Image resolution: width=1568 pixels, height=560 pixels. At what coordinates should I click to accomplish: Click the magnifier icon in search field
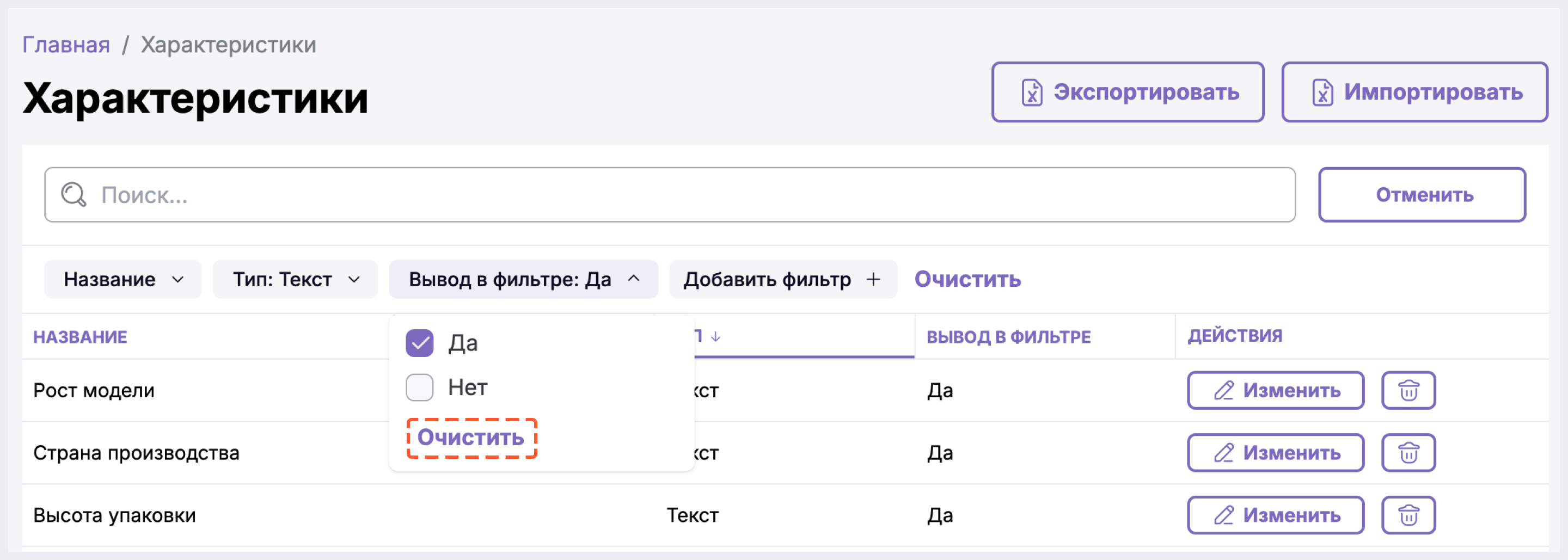(73, 195)
